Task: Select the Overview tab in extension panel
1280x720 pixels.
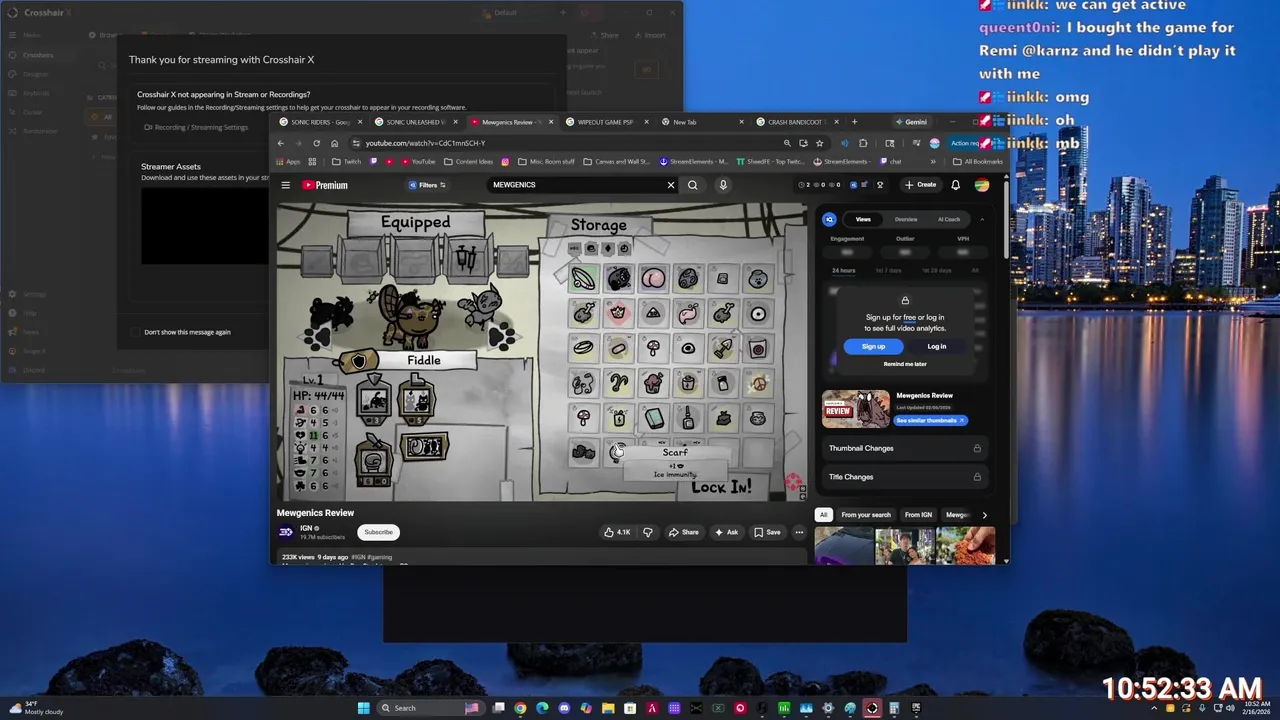Action: click(906, 219)
